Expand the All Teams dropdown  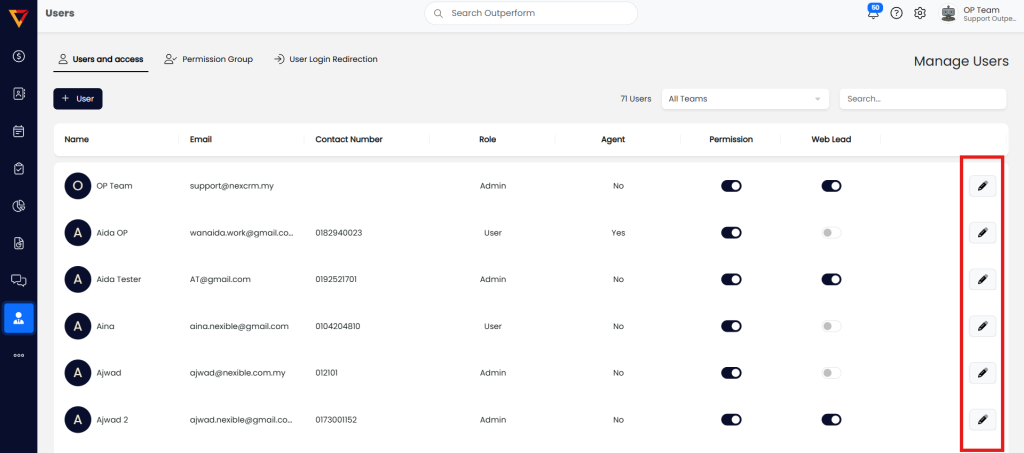[745, 99]
